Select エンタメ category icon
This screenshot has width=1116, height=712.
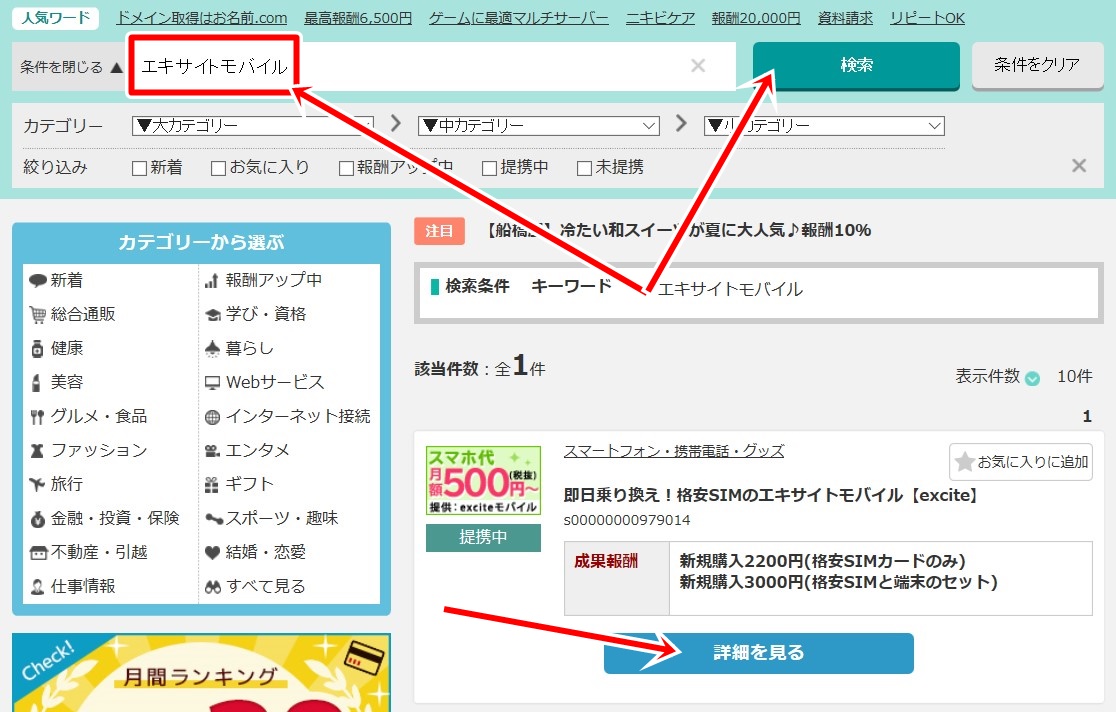point(247,451)
